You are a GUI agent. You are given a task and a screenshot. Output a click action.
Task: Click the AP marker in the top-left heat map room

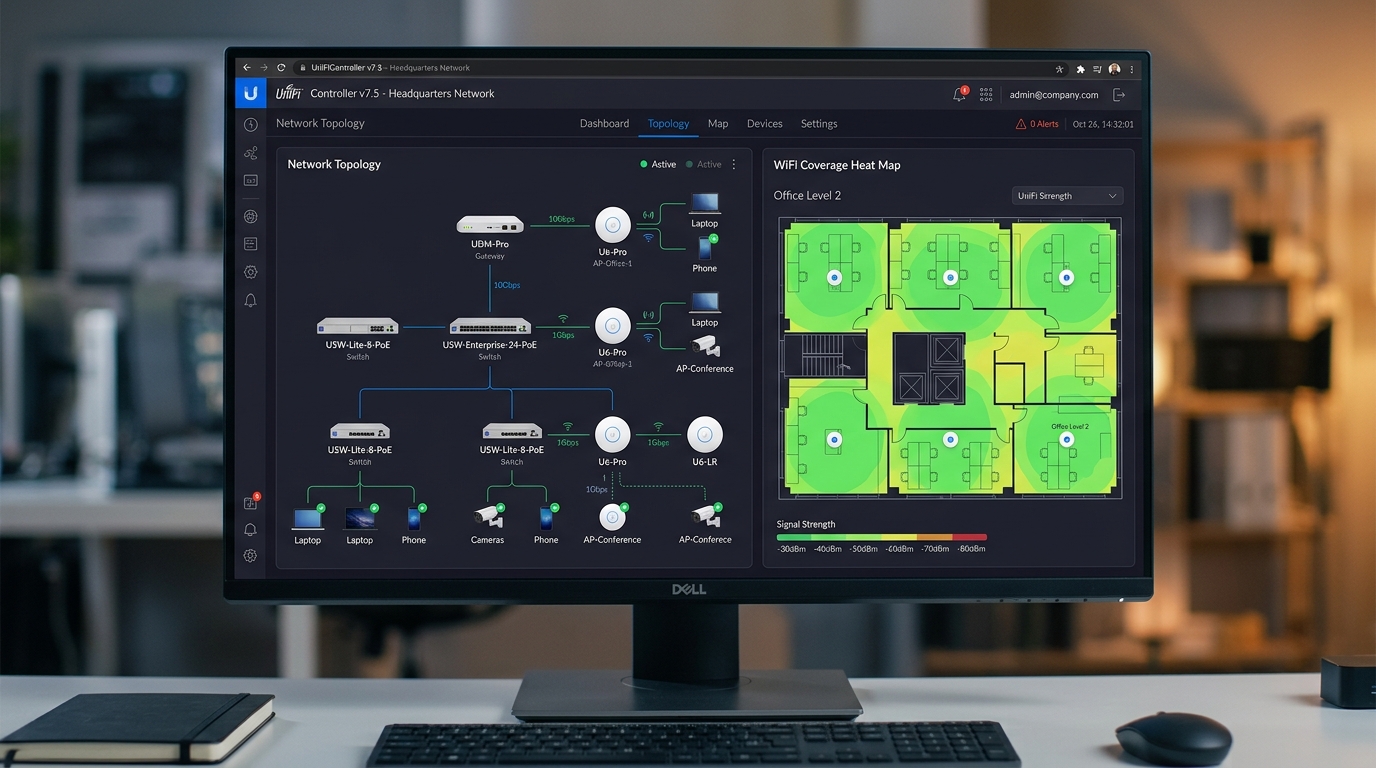(x=834, y=277)
